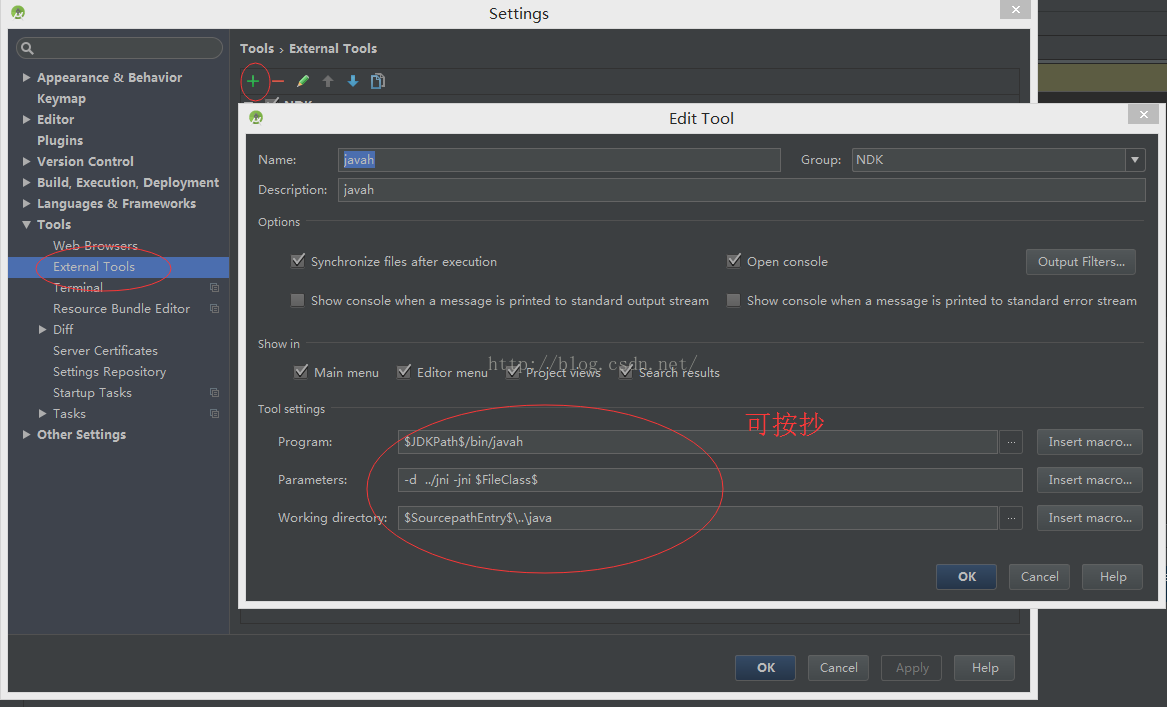Click the copy tool icon
The image size is (1167, 707).
[378, 81]
